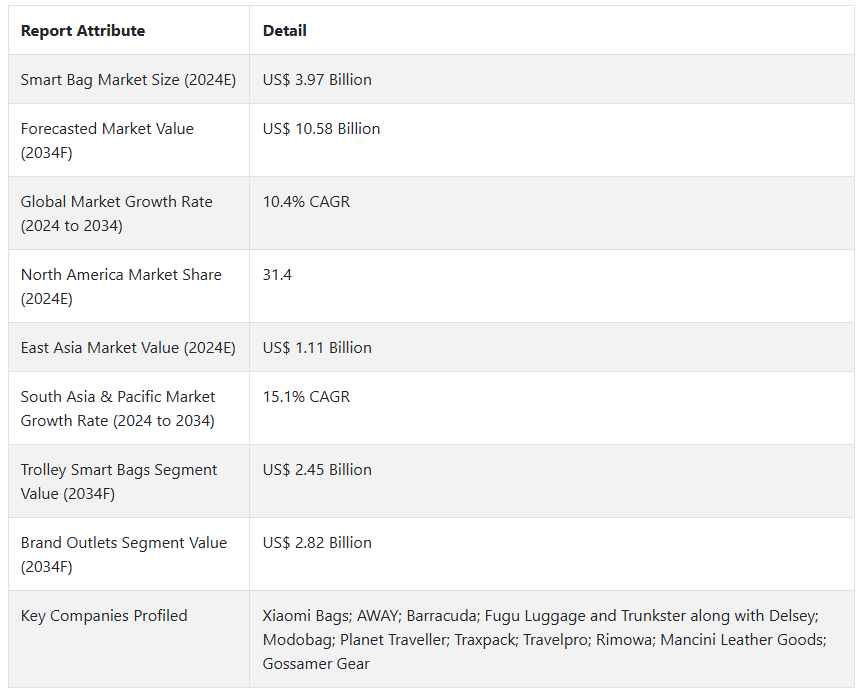The image size is (862, 696).
Task: Click the "US$ 3.97 Billion" value
Action: point(317,80)
